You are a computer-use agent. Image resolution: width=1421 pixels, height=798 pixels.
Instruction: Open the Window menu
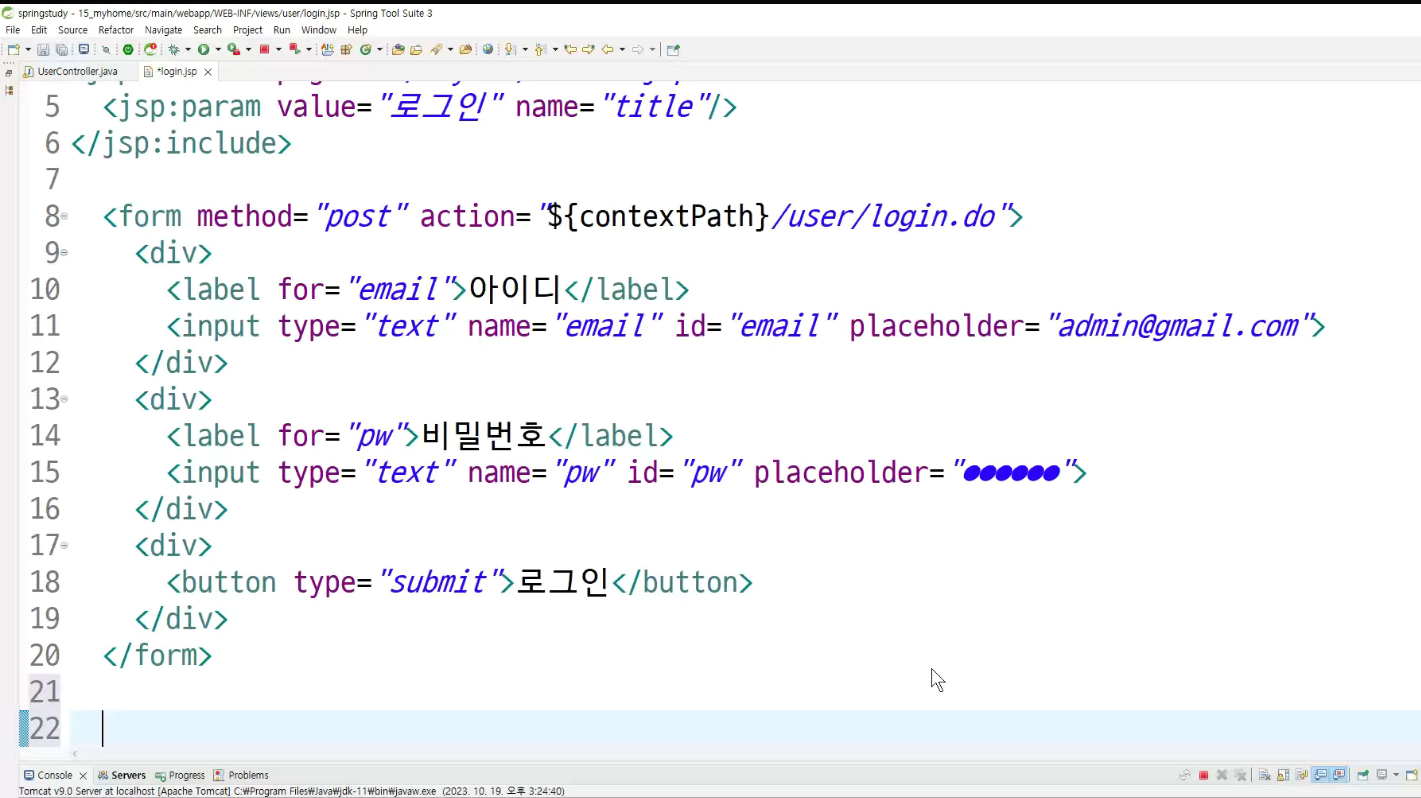pos(319,30)
